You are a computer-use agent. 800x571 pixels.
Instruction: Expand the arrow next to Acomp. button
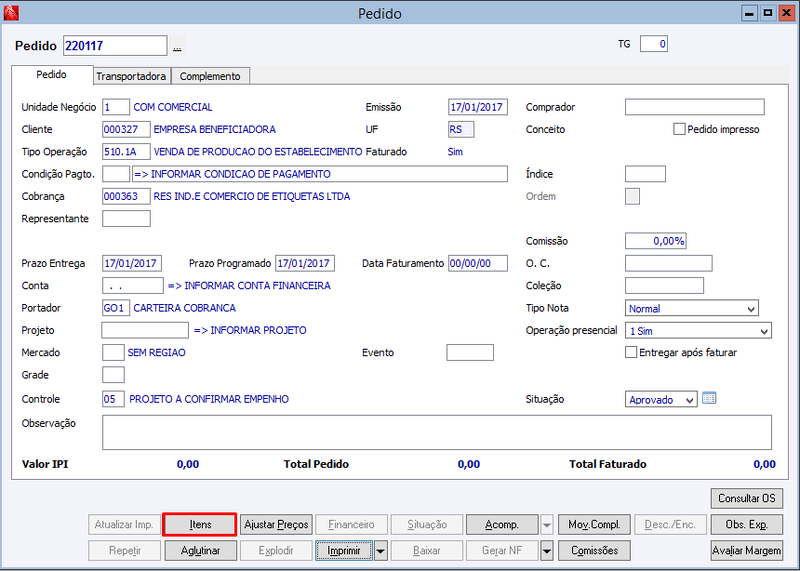(546, 525)
